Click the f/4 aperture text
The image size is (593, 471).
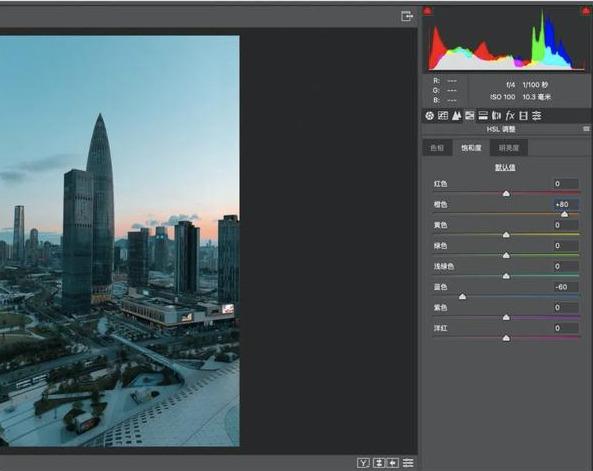tap(511, 84)
